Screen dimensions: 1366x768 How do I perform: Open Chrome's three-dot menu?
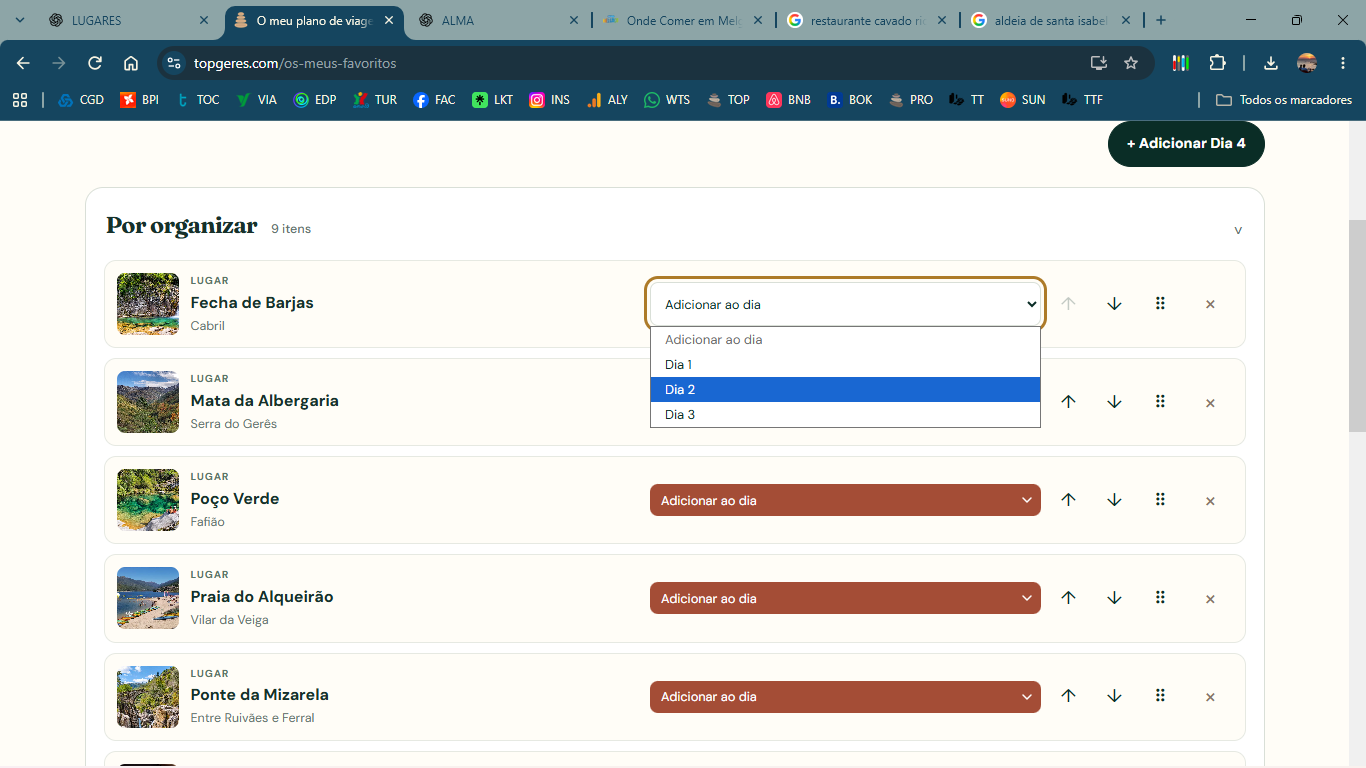click(x=1343, y=63)
